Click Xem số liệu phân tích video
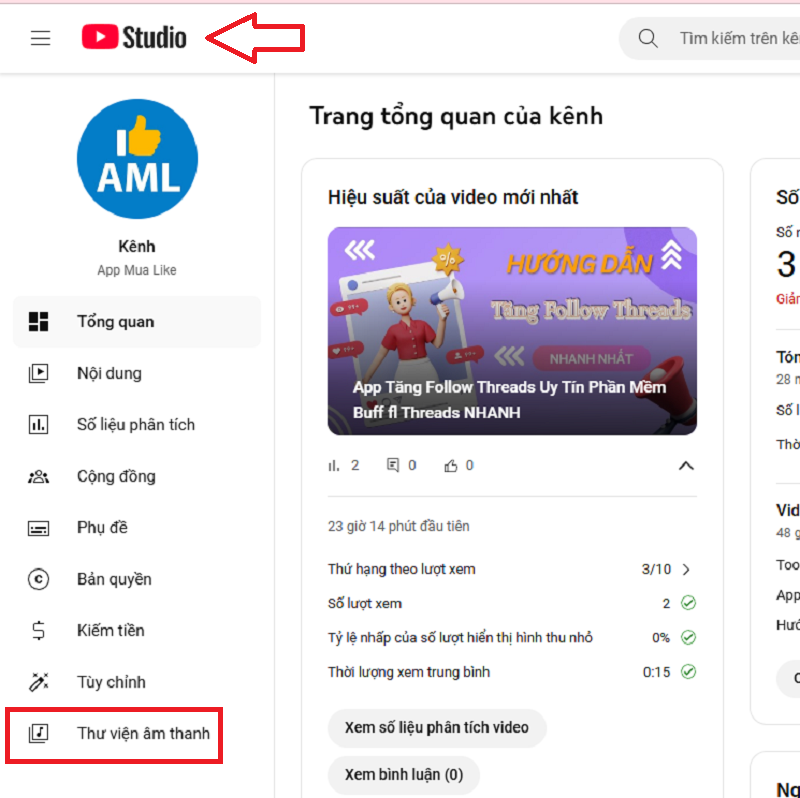 pos(437,728)
